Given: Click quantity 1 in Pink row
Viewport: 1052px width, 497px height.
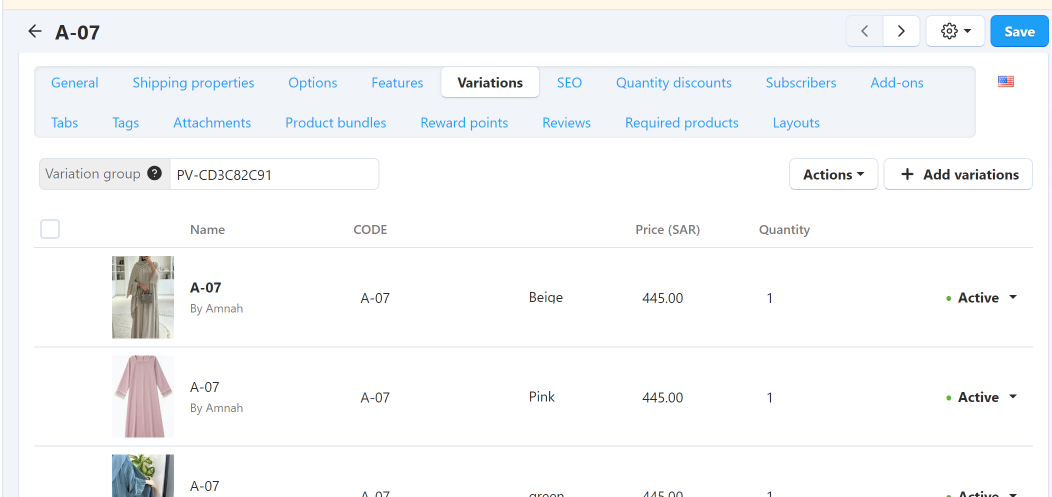Looking at the screenshot, I should pyautogui.click(x=770, y=398).
